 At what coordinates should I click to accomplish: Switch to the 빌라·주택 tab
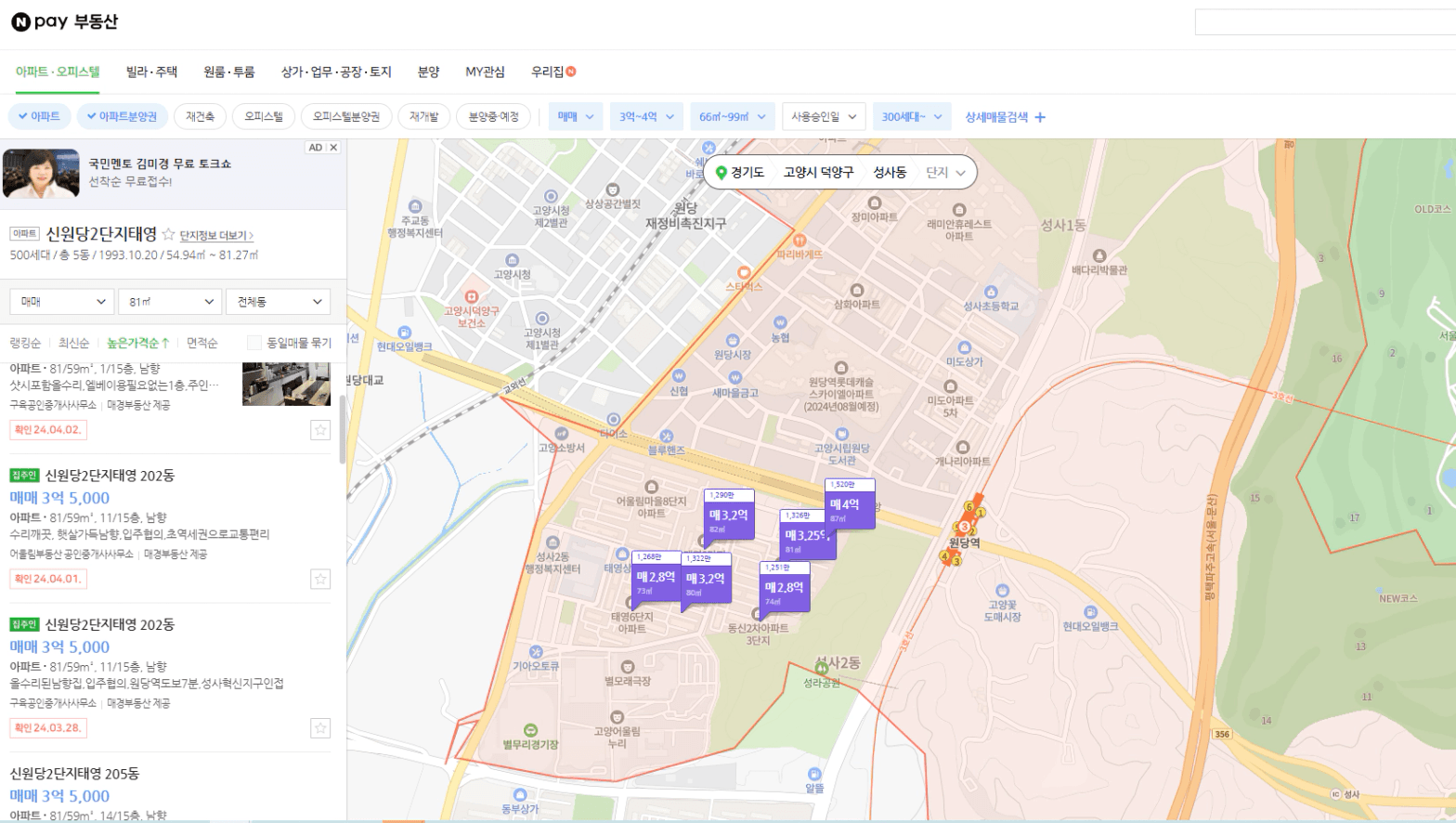(151, 72)
